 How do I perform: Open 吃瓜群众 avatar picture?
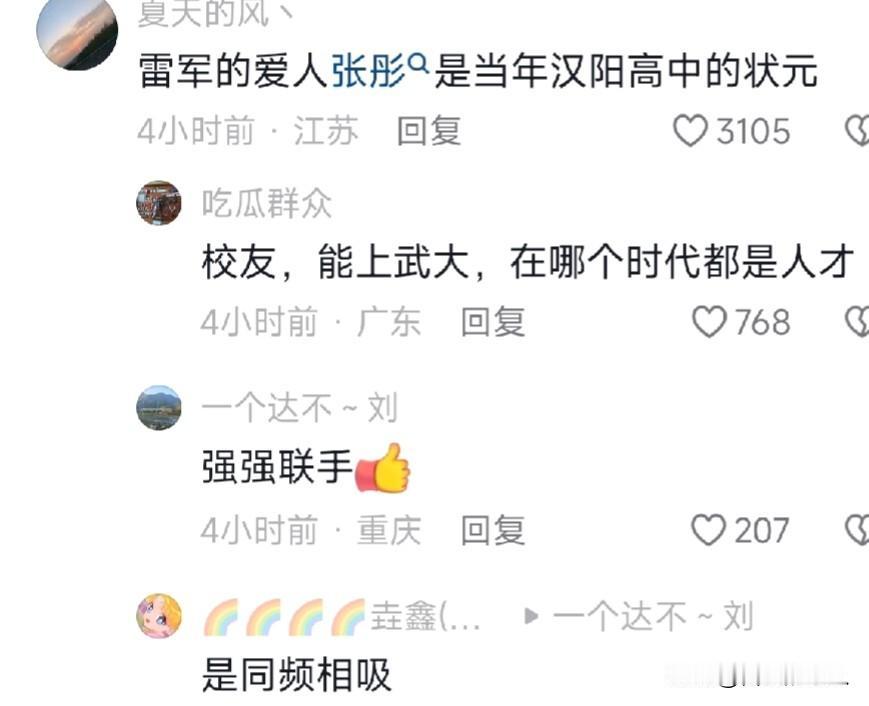pos(159,203)
